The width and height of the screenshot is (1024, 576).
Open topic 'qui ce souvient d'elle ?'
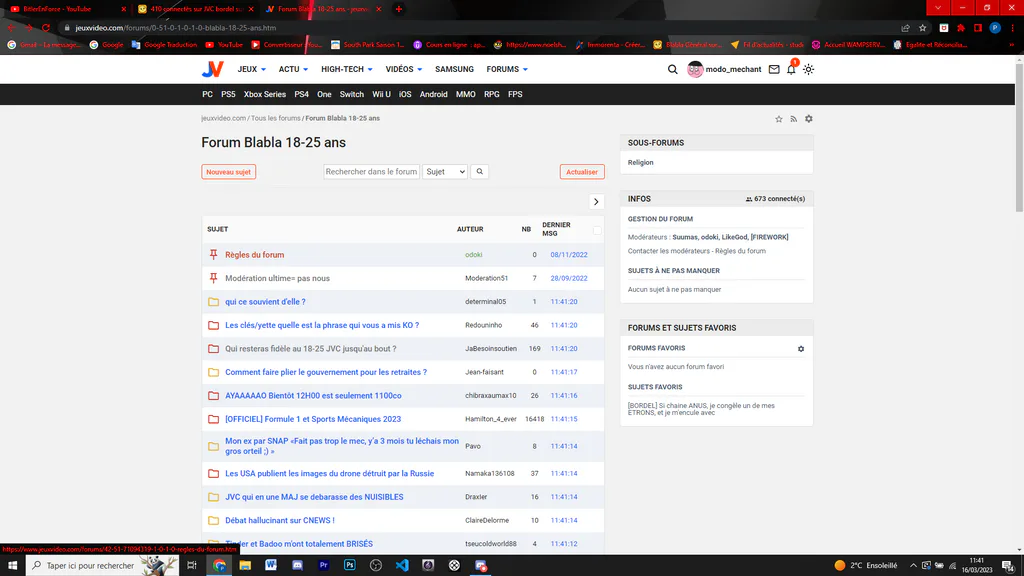[x=265, y=302]
